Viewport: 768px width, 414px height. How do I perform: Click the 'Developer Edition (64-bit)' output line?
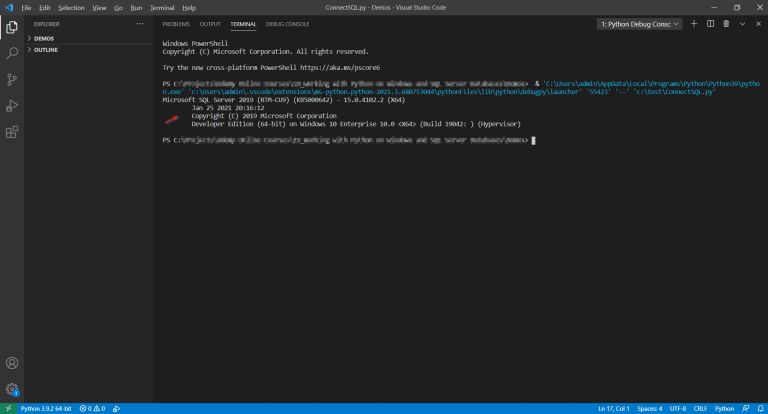[356, 124]
